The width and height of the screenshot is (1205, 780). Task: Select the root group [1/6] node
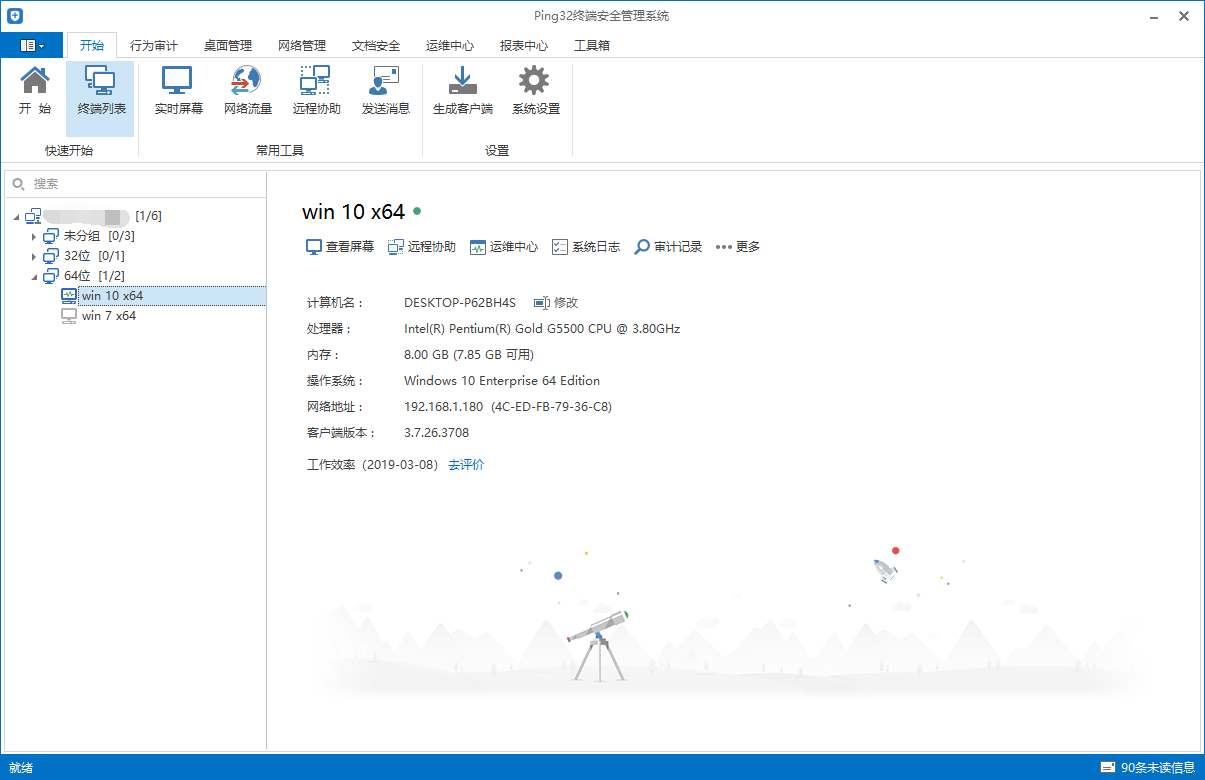[93, 216]
